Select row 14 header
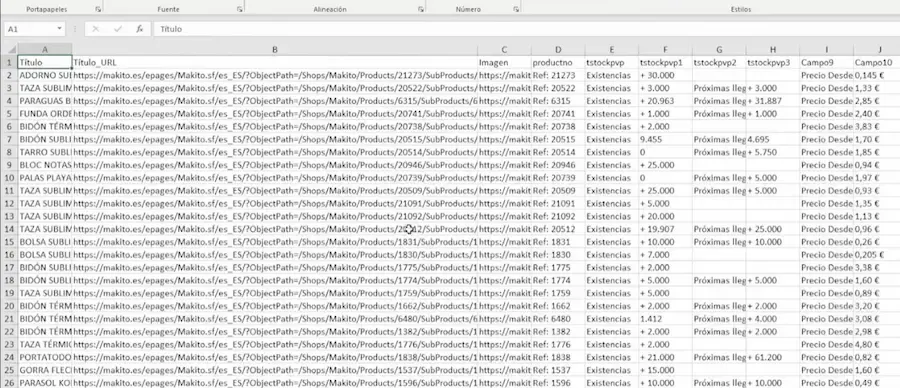900x388 pixels. [9, 229]
